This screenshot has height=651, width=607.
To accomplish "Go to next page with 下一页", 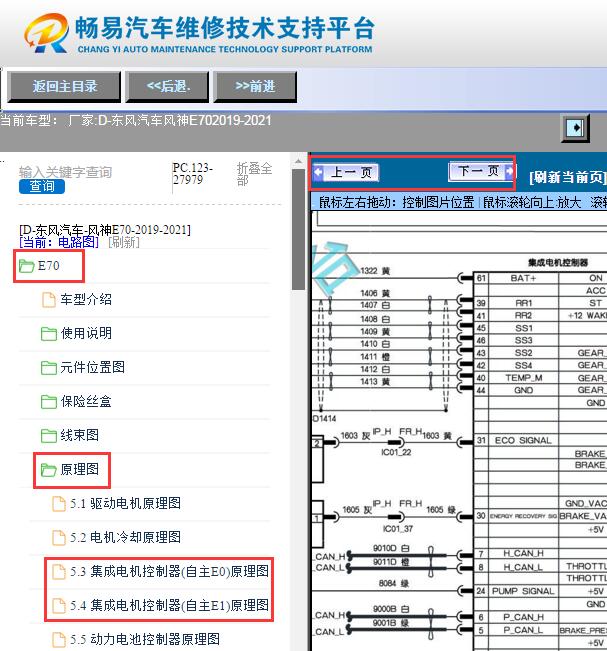I will (480, 171).
